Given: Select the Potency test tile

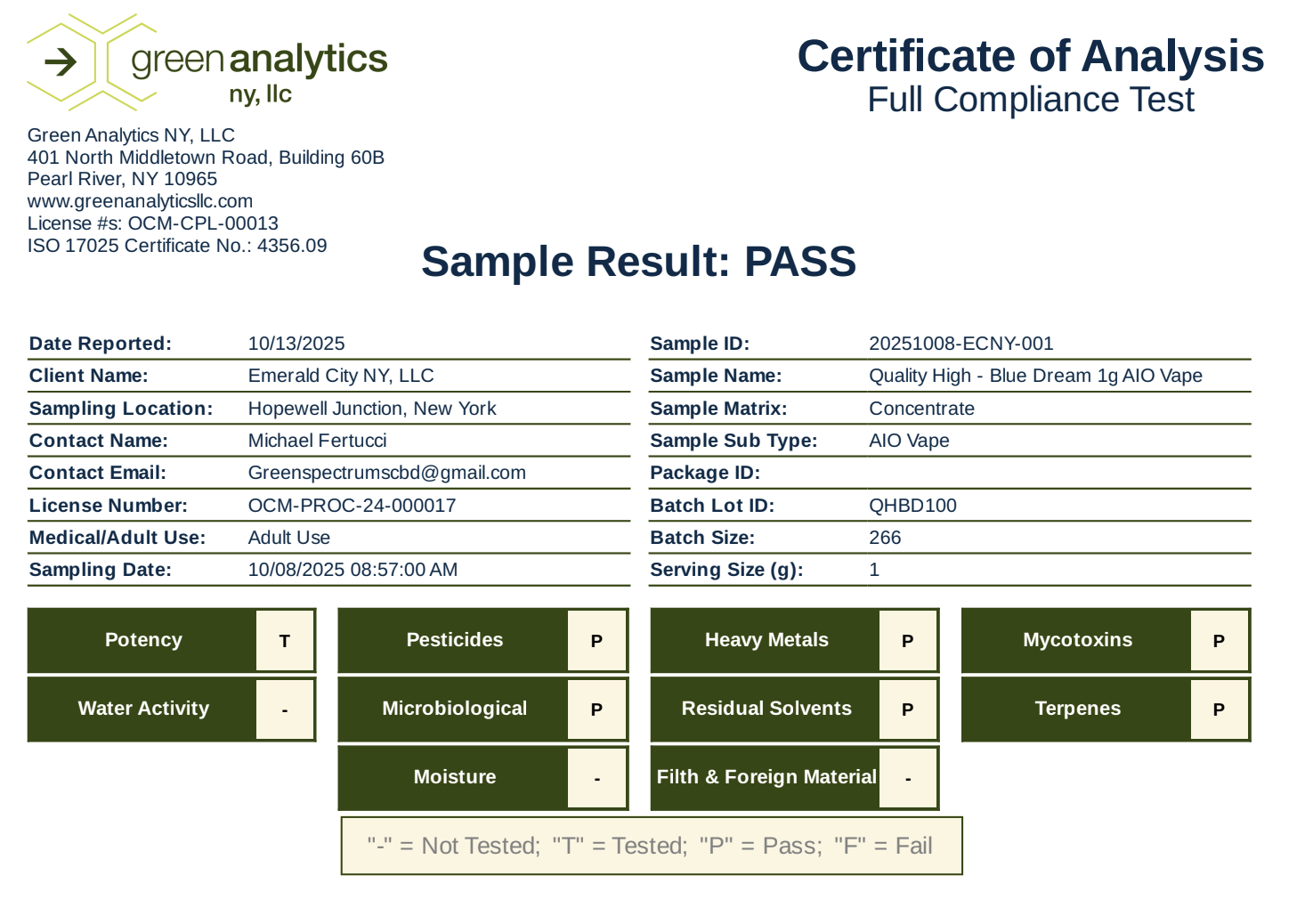Looking at the screenshot, I should [171, 641].
